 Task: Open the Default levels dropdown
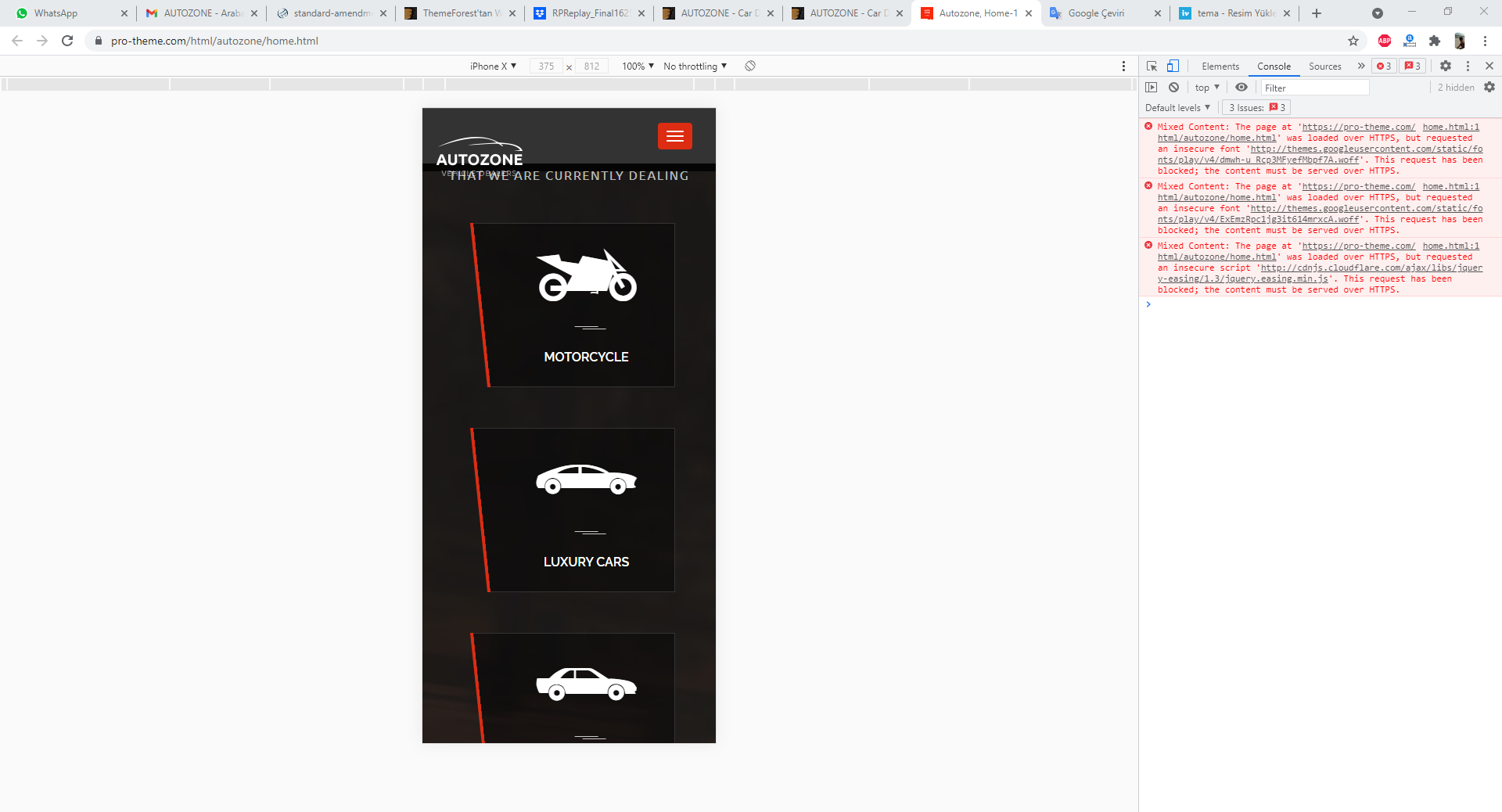1177,108
